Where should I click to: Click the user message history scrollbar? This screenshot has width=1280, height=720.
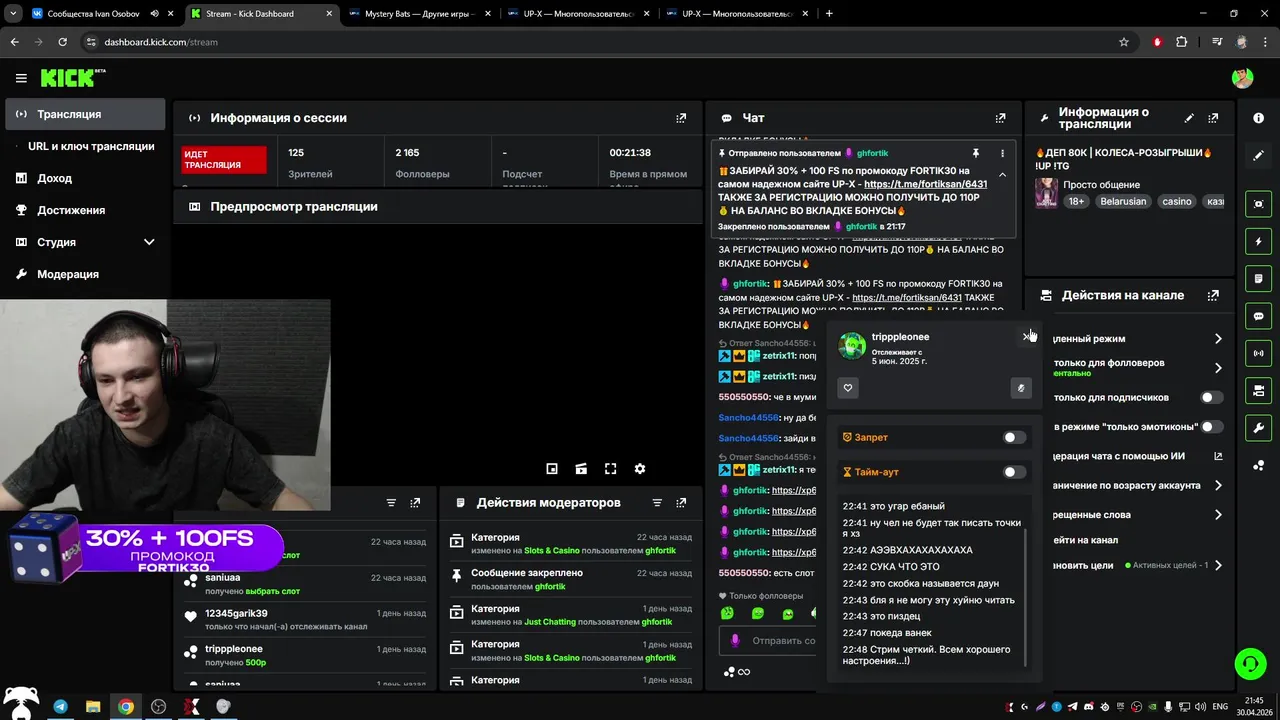(1026, 597)
